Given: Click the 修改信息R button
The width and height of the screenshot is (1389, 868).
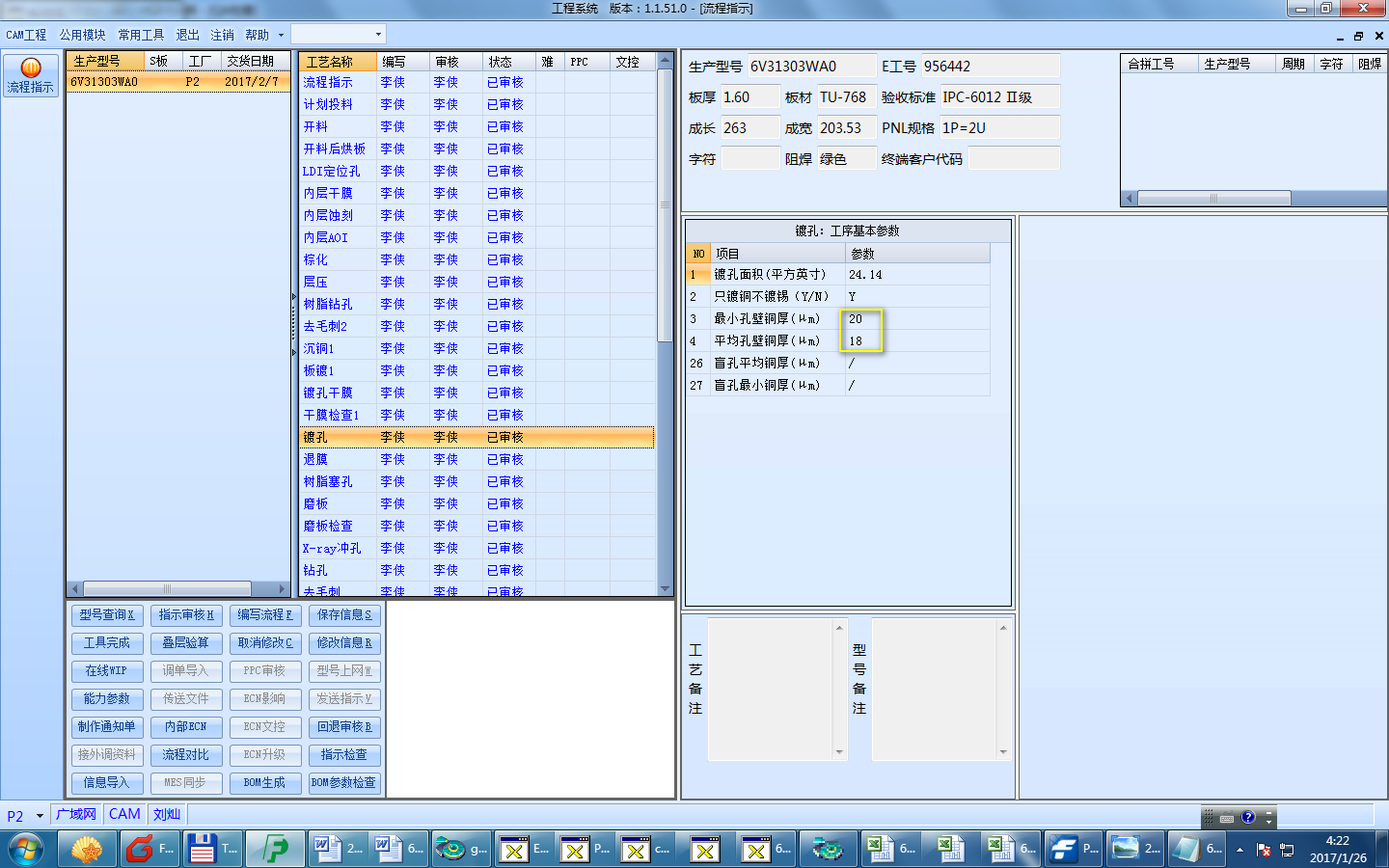Looking at the screenshot, I should (344, 643).
